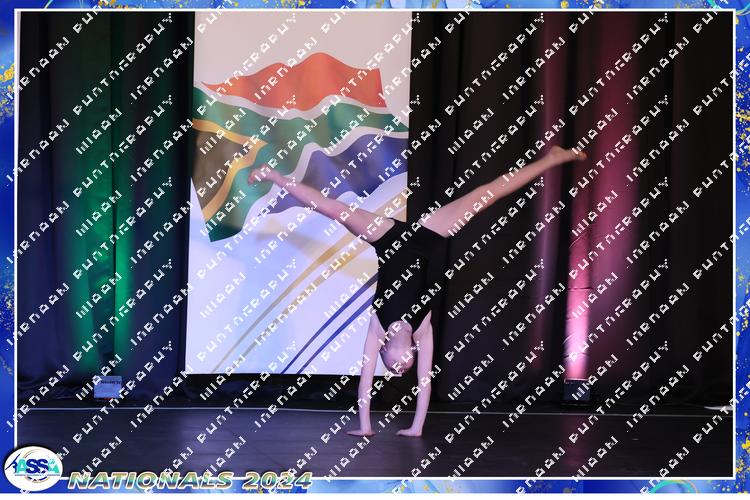Click the gymnast's left foot over banner
The height and width of the screenshot is (500, 750).
coord(264,176)
